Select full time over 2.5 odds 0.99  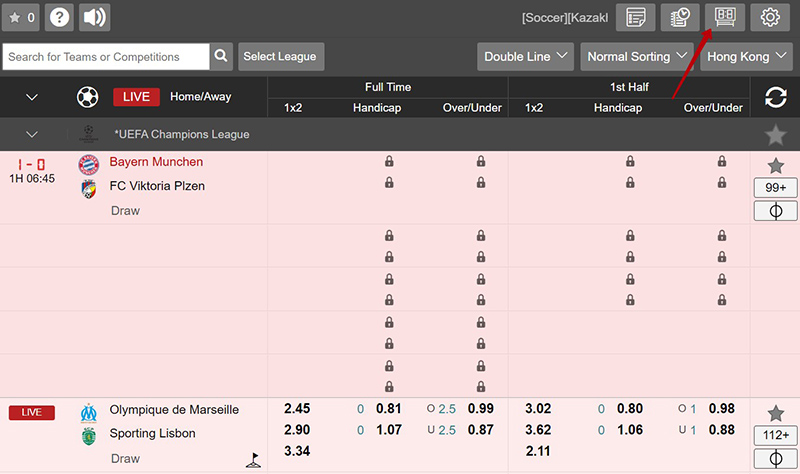pyautogui.click(x=481, y=409)
